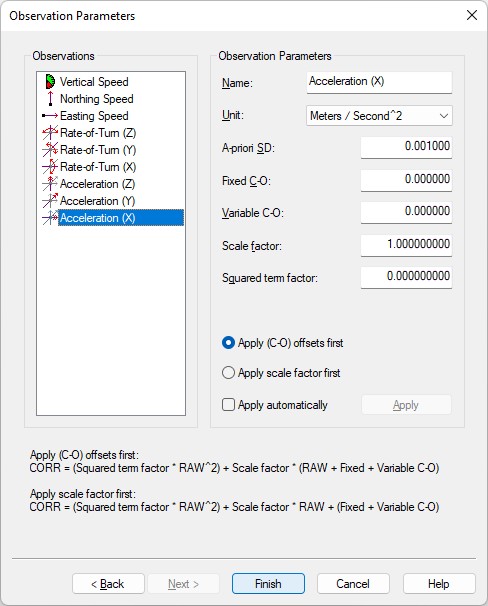
Task: Select the Rate-of-Turn (X) icon
Action: pos(50,167)
